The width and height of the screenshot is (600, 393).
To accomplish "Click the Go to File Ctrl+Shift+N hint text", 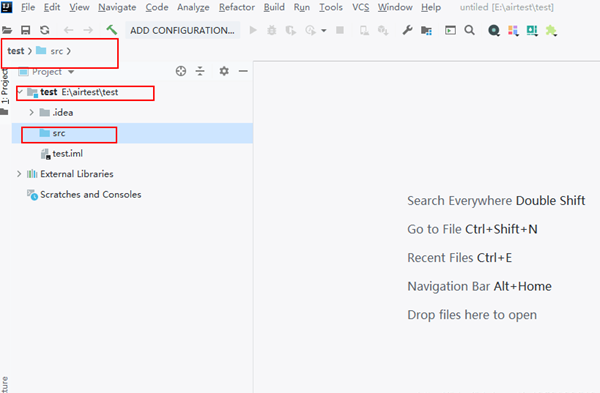I will pyautogui.click(x=473, y=229).
